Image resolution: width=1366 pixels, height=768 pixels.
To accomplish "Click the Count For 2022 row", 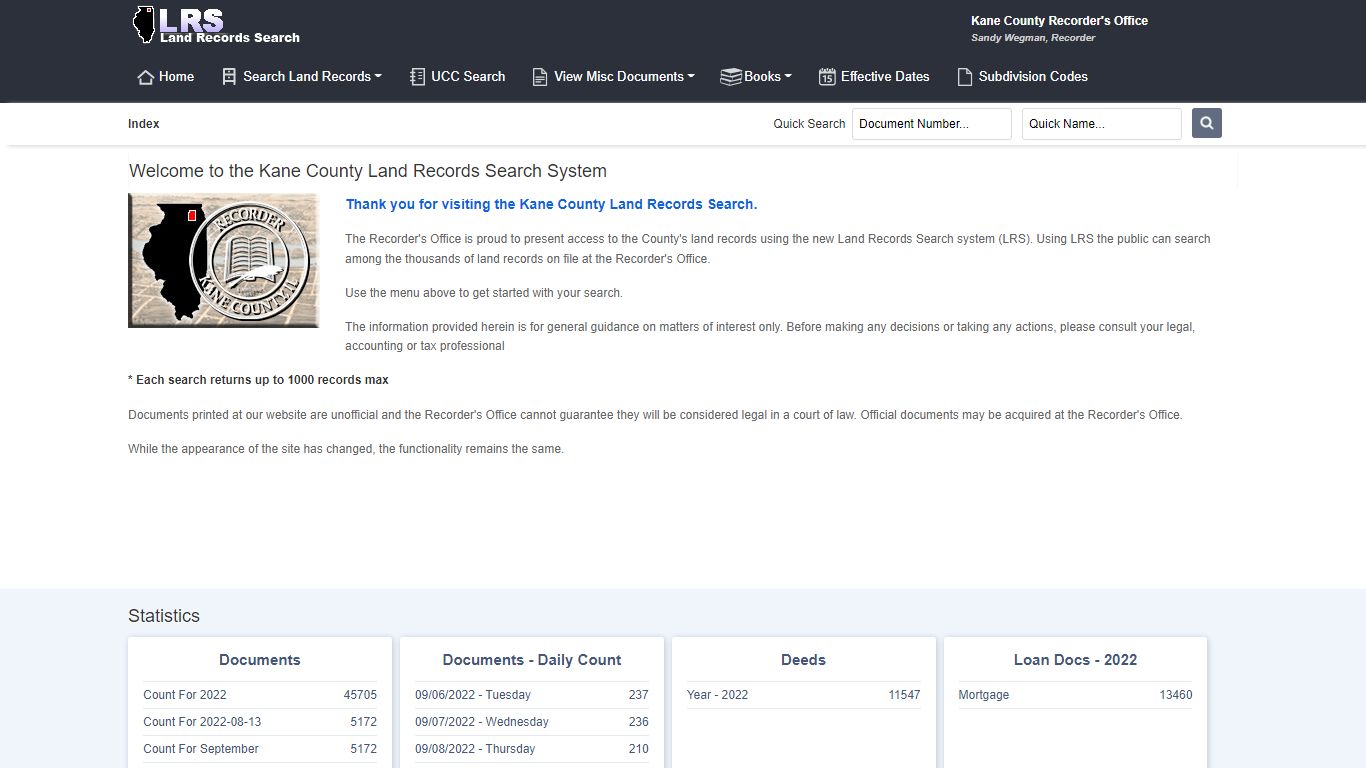I will tap(260, 695).
